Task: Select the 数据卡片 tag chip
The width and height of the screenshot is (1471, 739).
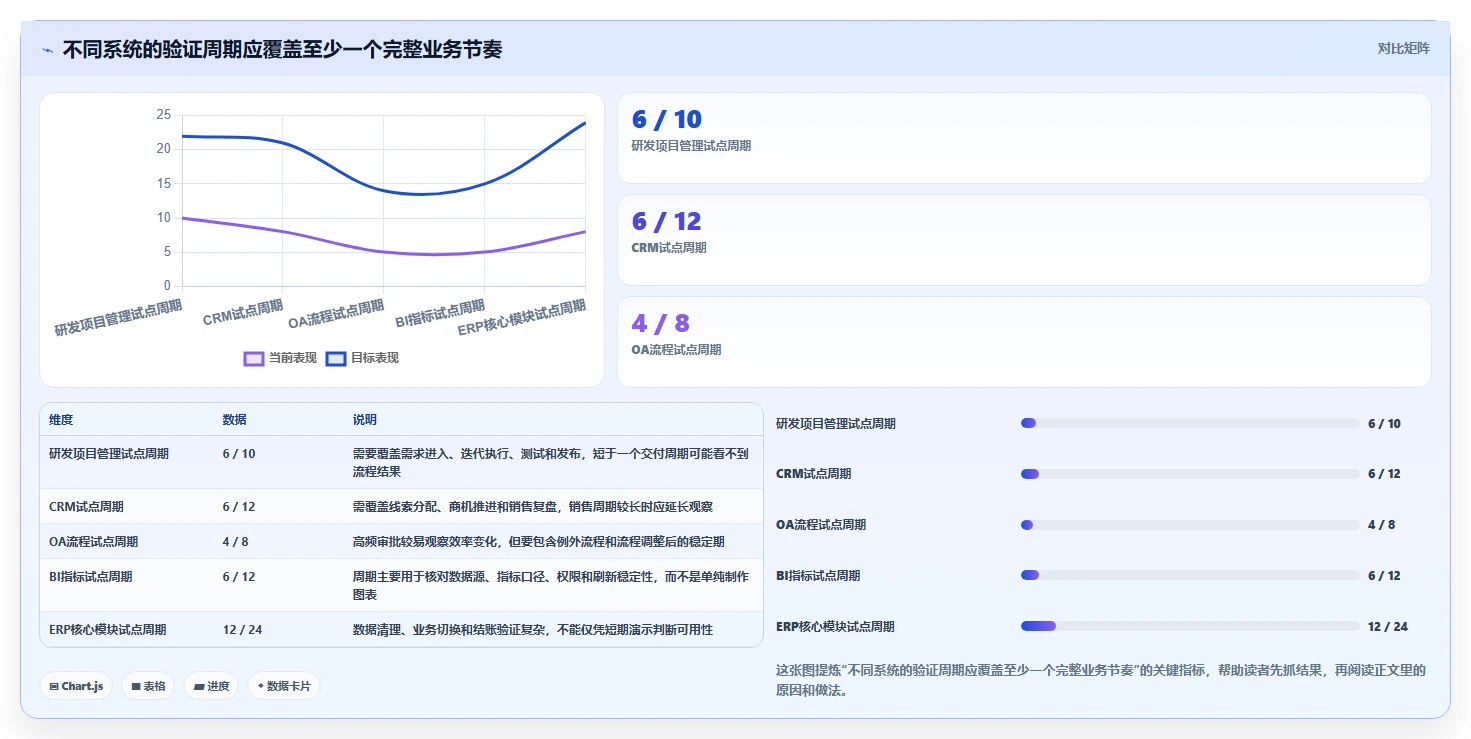Action: [x=284, y=686]
